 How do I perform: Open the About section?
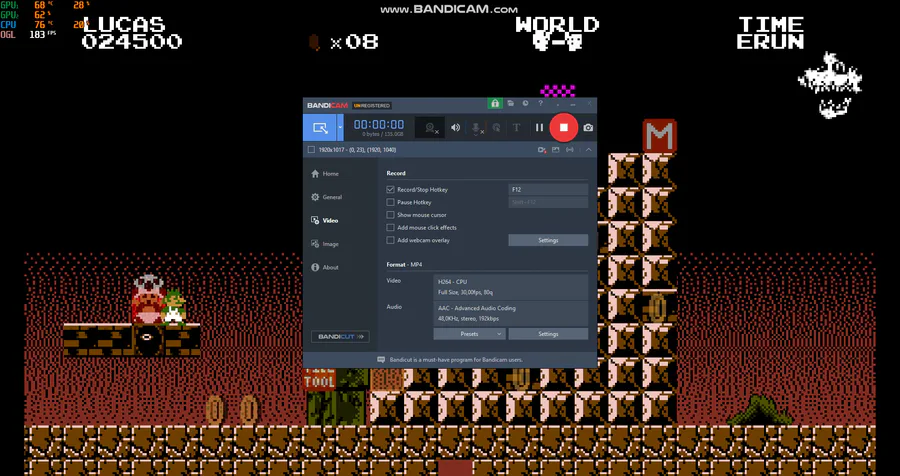coord(325,268)
